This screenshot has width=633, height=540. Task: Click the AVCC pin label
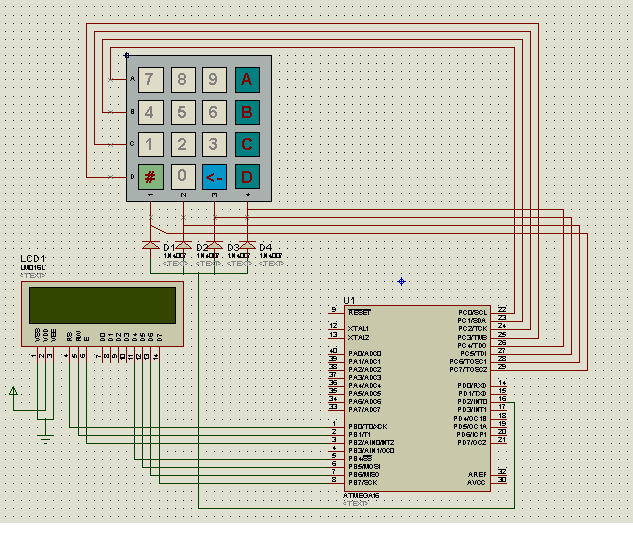pos(476,483)
